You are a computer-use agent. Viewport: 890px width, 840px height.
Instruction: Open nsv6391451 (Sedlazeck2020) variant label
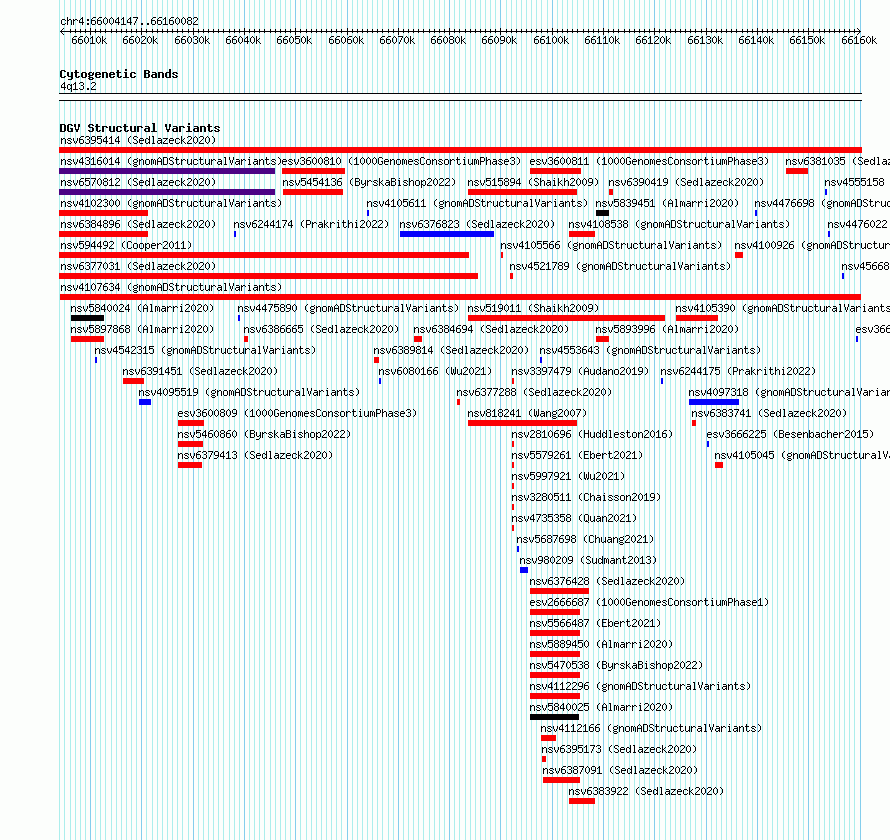pos(200,371)
